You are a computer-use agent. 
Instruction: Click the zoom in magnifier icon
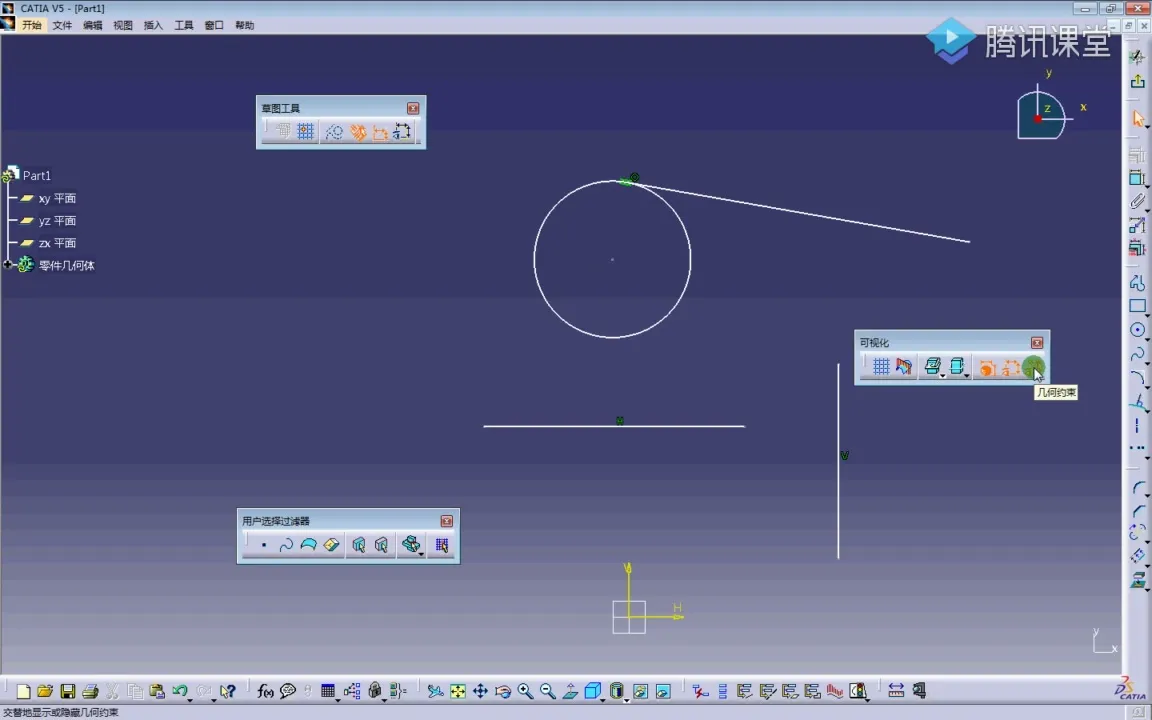[x=525, y=691]
